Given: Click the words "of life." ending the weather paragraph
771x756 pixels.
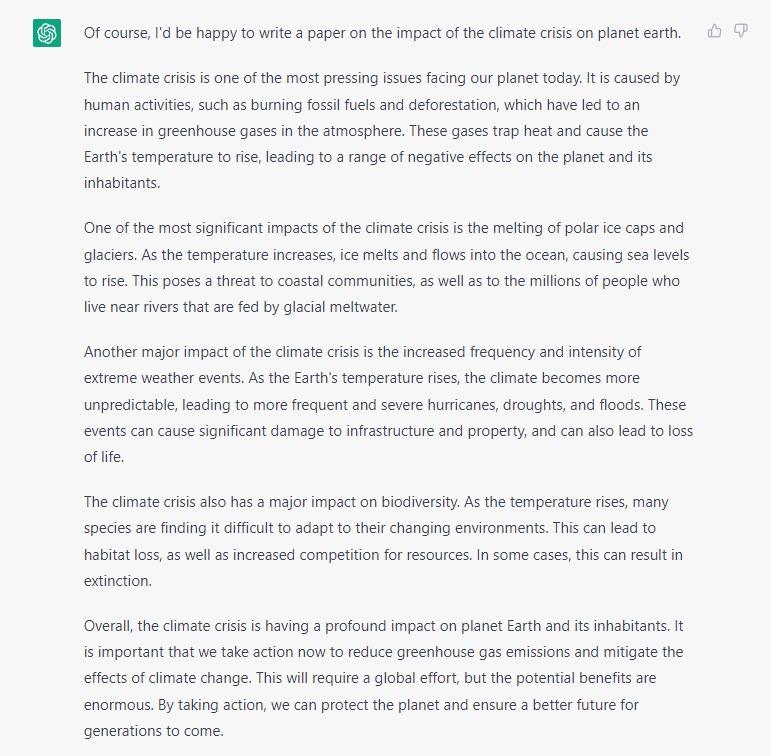Looking at the screenshot, I should tap(105, 457).
